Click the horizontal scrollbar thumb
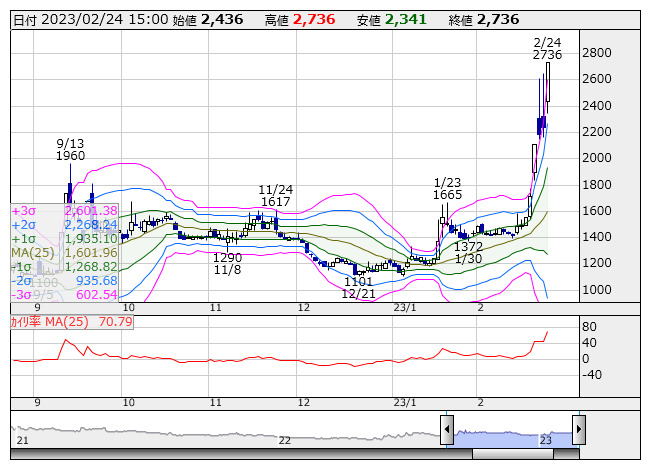This screenshot has width=653, height=470. click(x=513, y=454)
